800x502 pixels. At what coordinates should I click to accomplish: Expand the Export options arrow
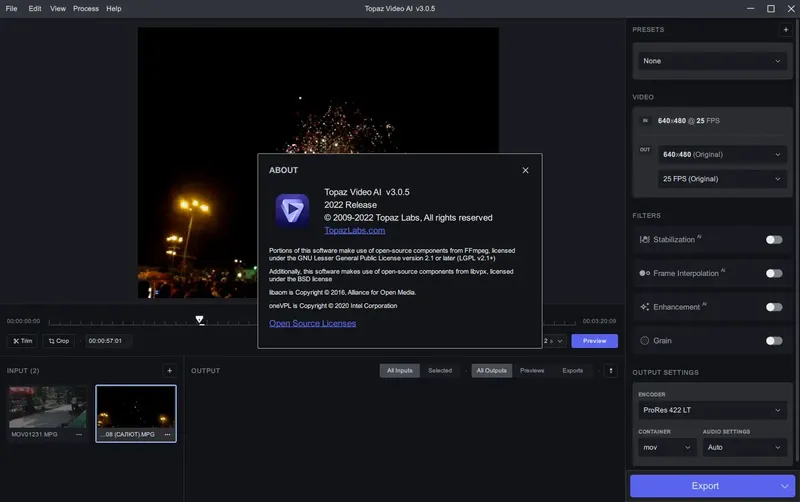pos(785,486)
